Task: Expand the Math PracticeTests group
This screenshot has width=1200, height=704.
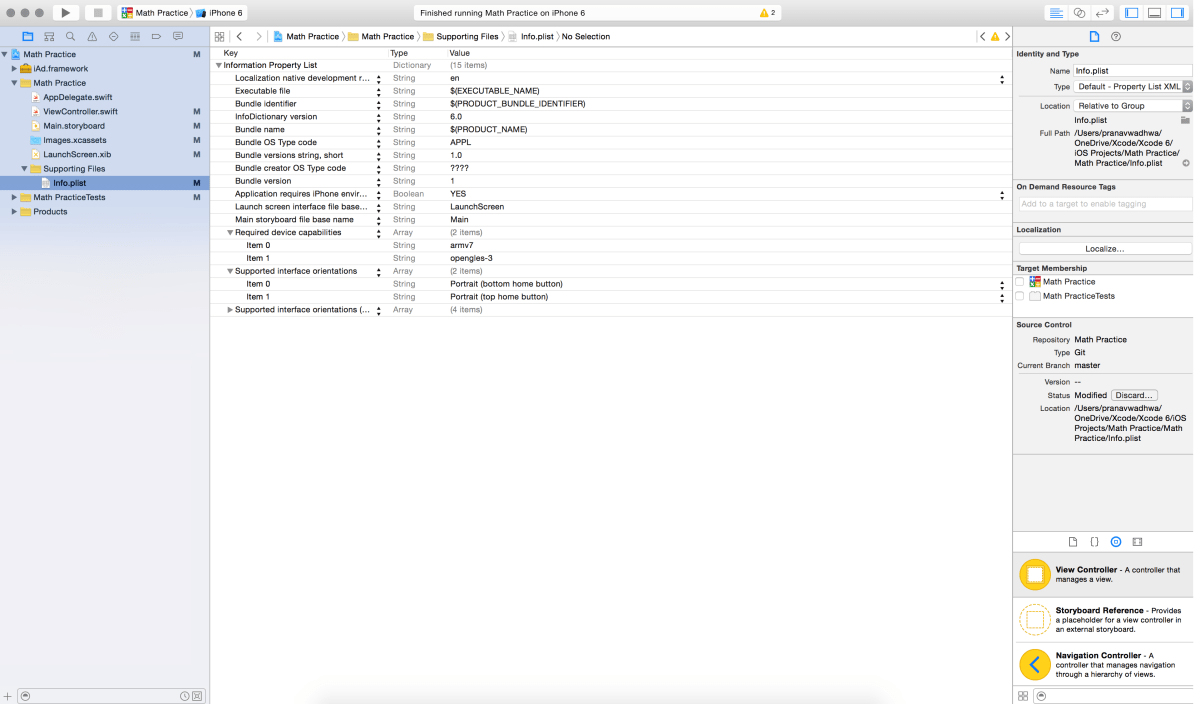Action: [x=15, y=197]
